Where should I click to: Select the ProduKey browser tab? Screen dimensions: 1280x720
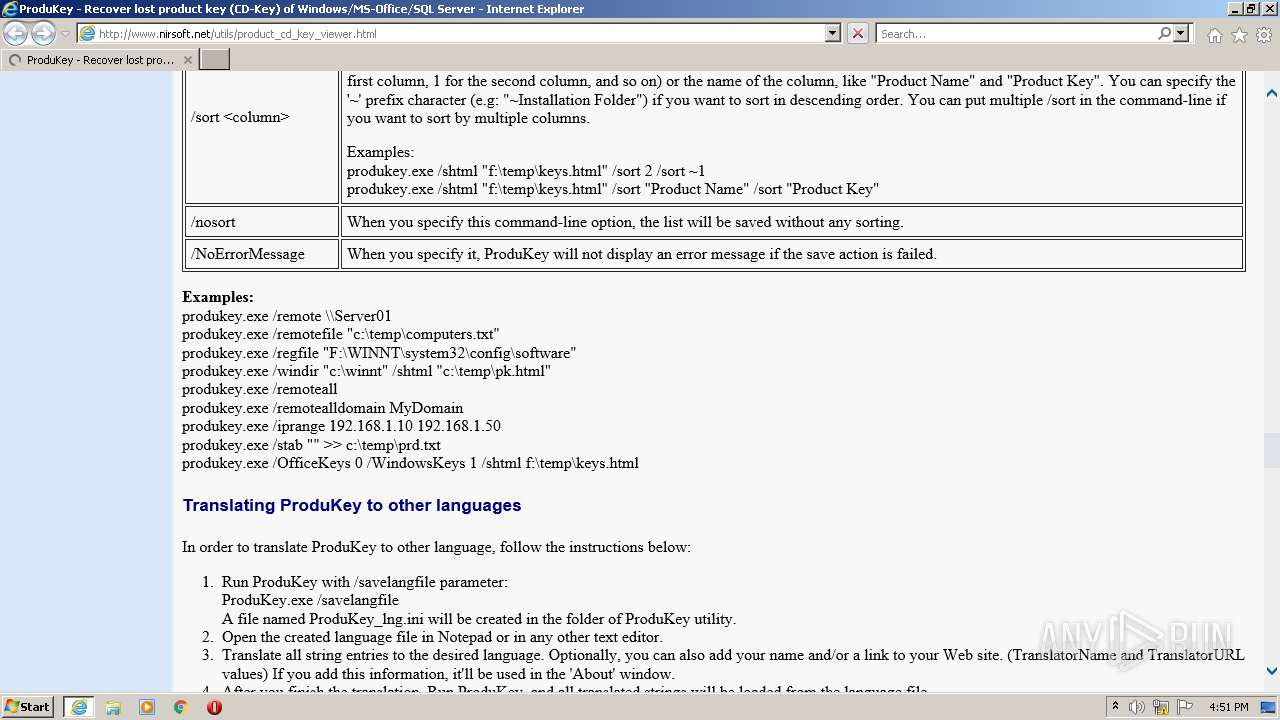point(99,60)
